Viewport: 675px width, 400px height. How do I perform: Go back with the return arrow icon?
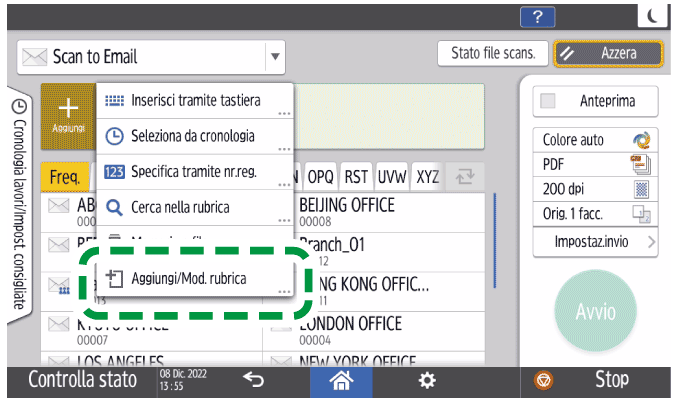[x=253, y=380]
